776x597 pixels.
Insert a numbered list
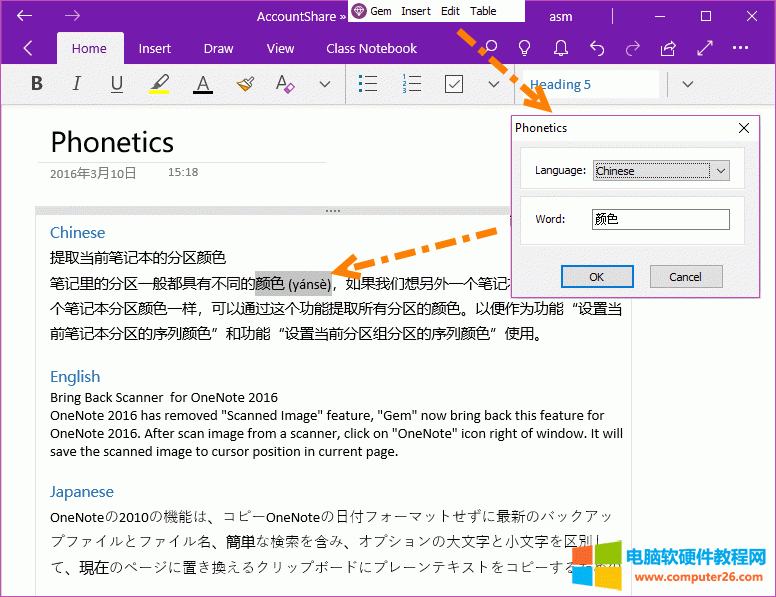pyautogui.click(x=411, y=85)
